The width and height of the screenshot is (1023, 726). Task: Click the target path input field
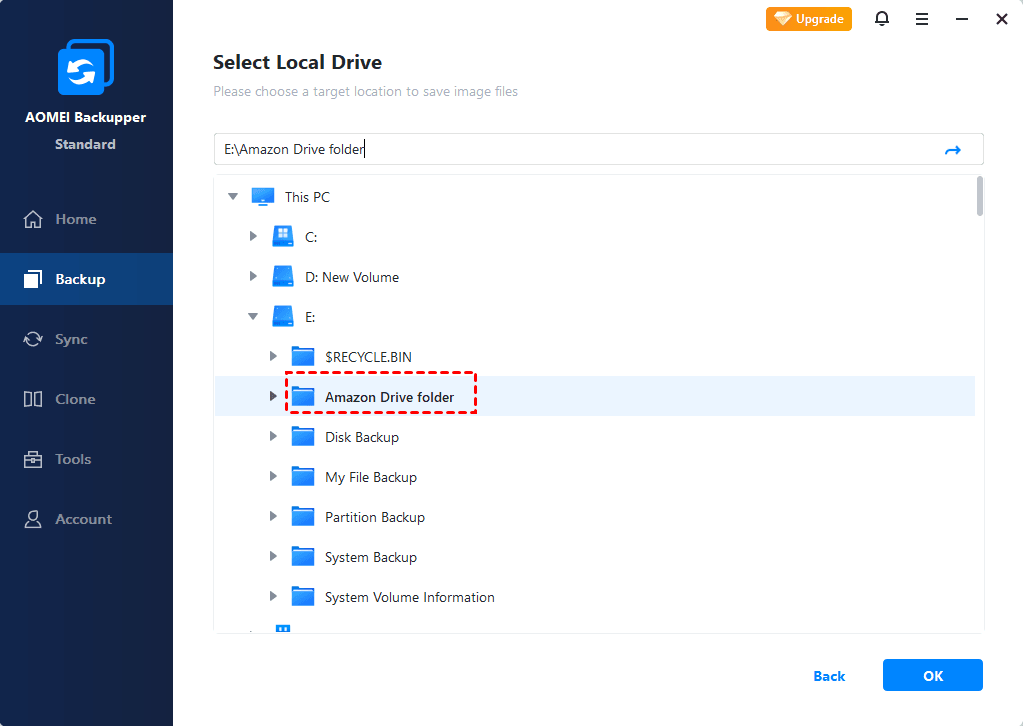570,150
